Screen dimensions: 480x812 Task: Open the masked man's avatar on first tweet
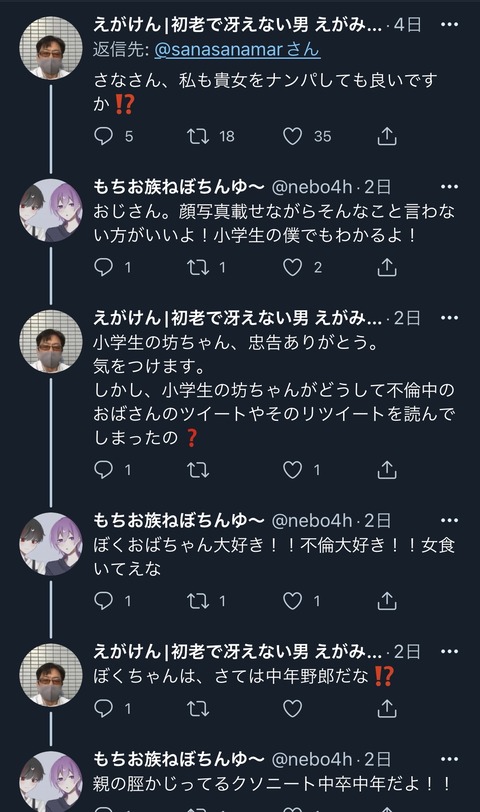tap(51, 48)
